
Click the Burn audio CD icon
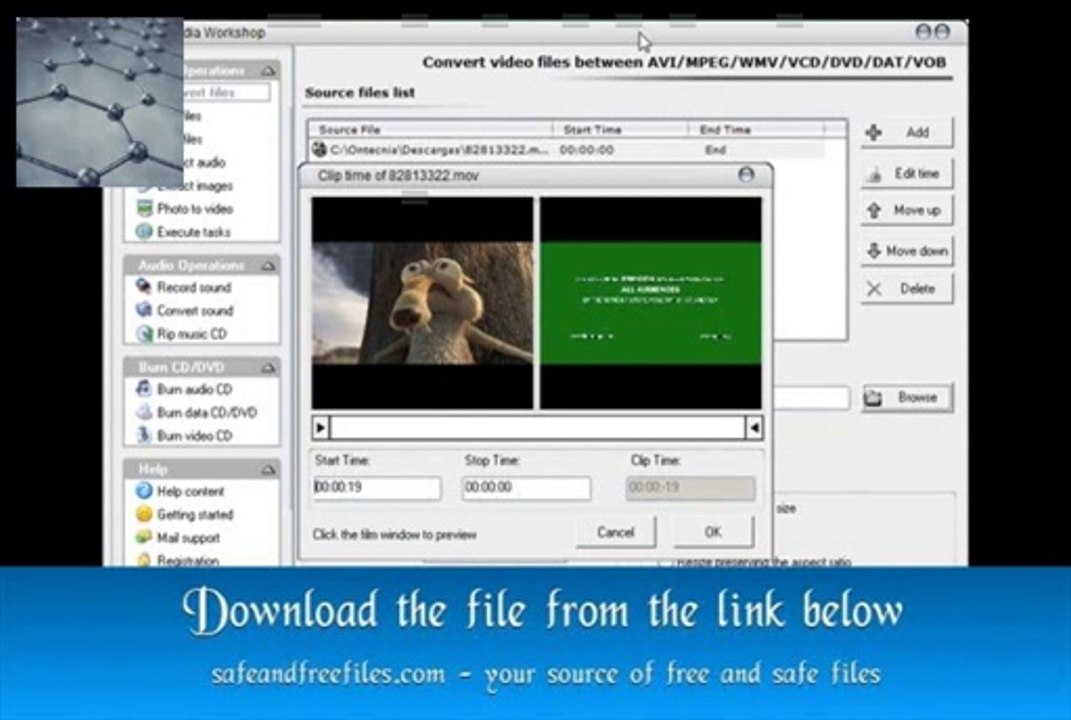[144, 389]
